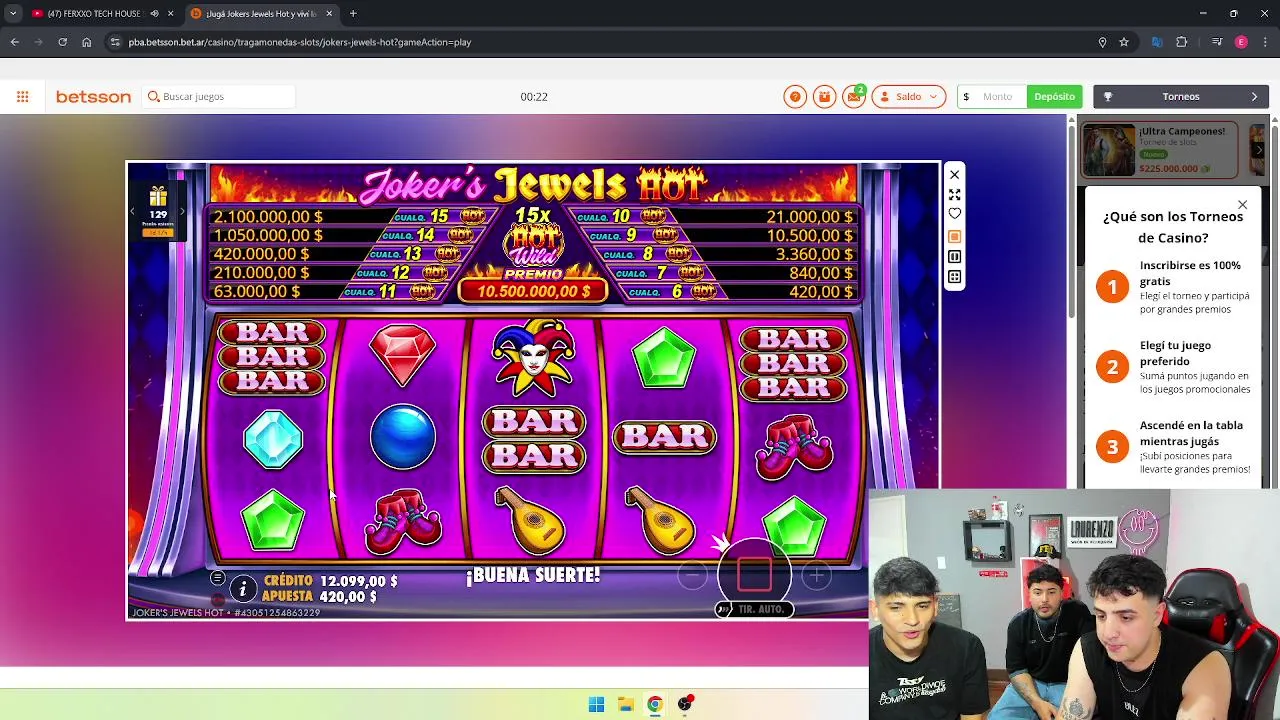
Task: Close the Torneos de Casino info card
Action: (1242, 205)
